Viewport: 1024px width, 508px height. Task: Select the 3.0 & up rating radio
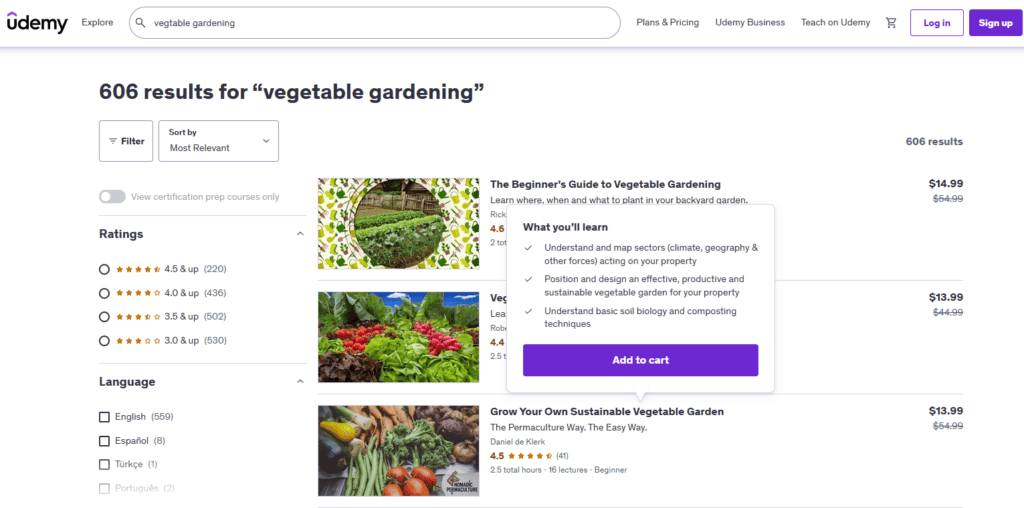click(x=105, y=341)
